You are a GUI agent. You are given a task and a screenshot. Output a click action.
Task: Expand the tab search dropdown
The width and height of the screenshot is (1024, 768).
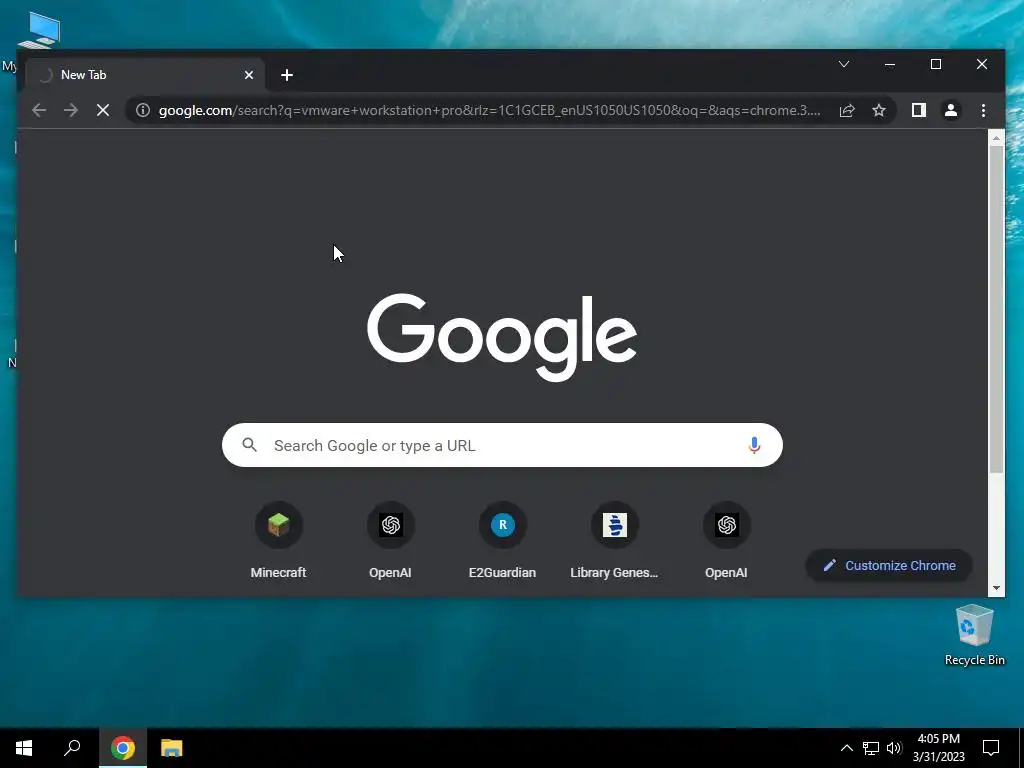(x=844, y=64)
